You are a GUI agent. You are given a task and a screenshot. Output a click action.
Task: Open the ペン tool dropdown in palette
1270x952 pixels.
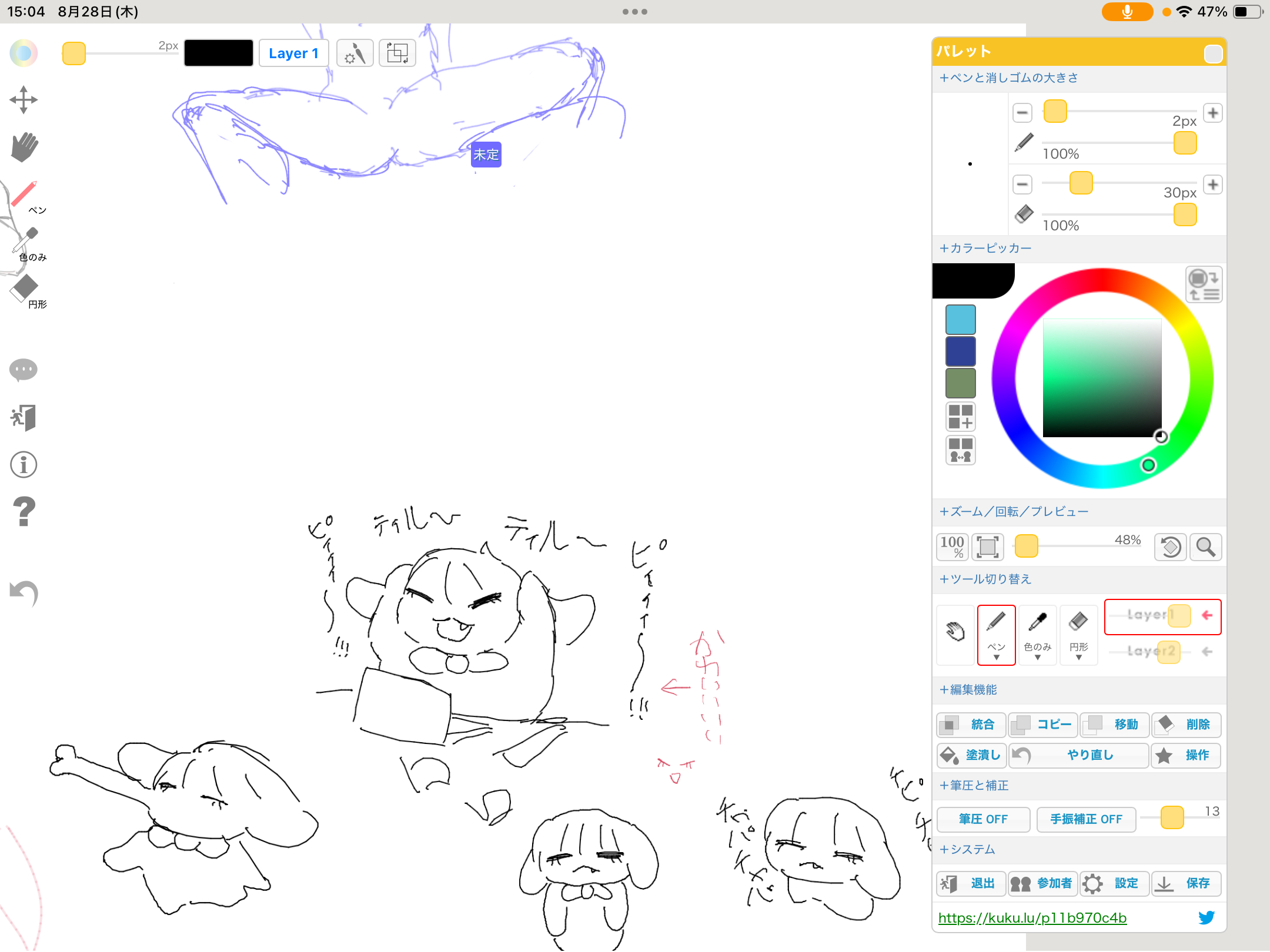(996, 635)
